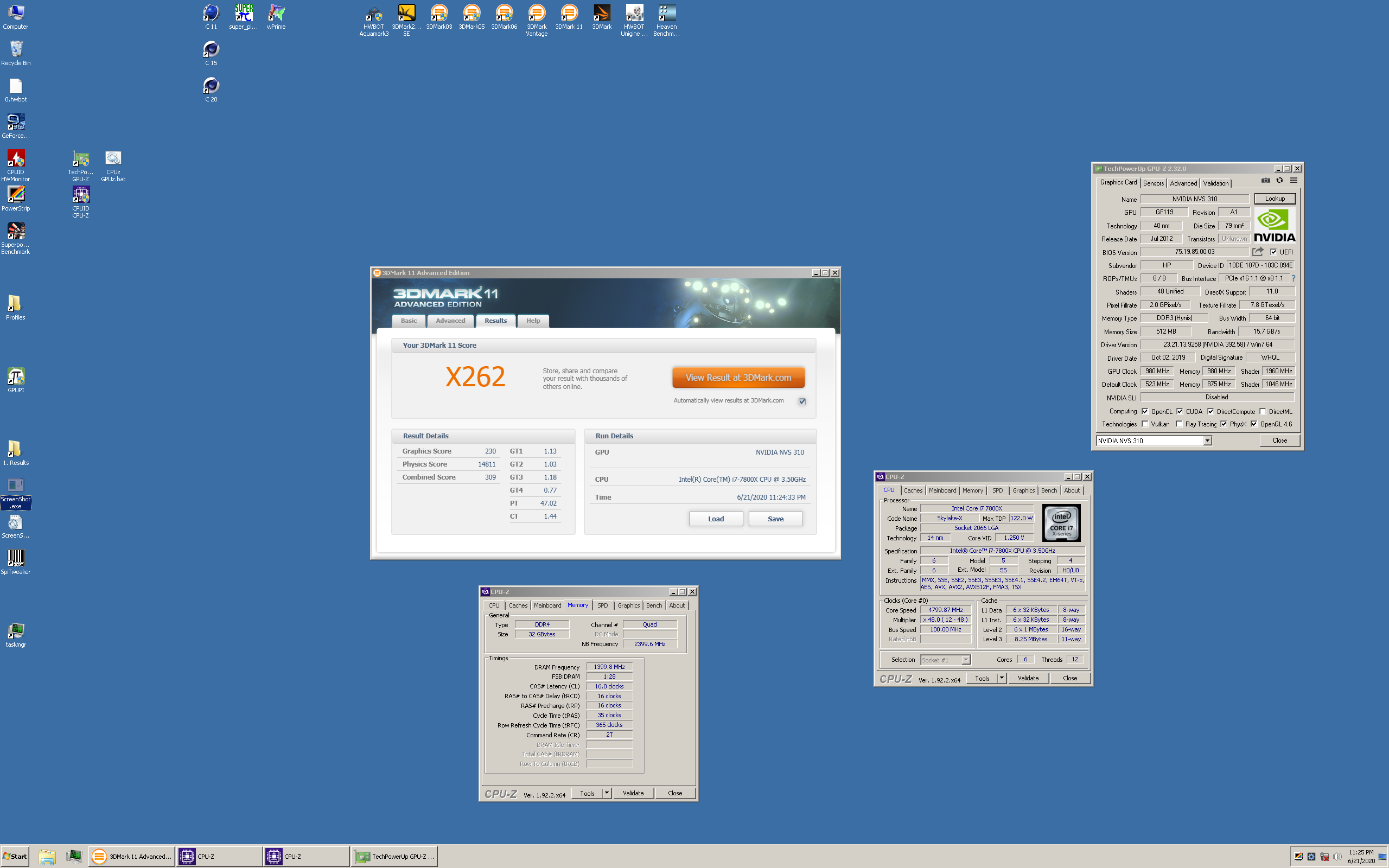The image size is (1389, 868).
Task: Click the Windows Explorer taskbar icon
Action: [x=47, y=856]
